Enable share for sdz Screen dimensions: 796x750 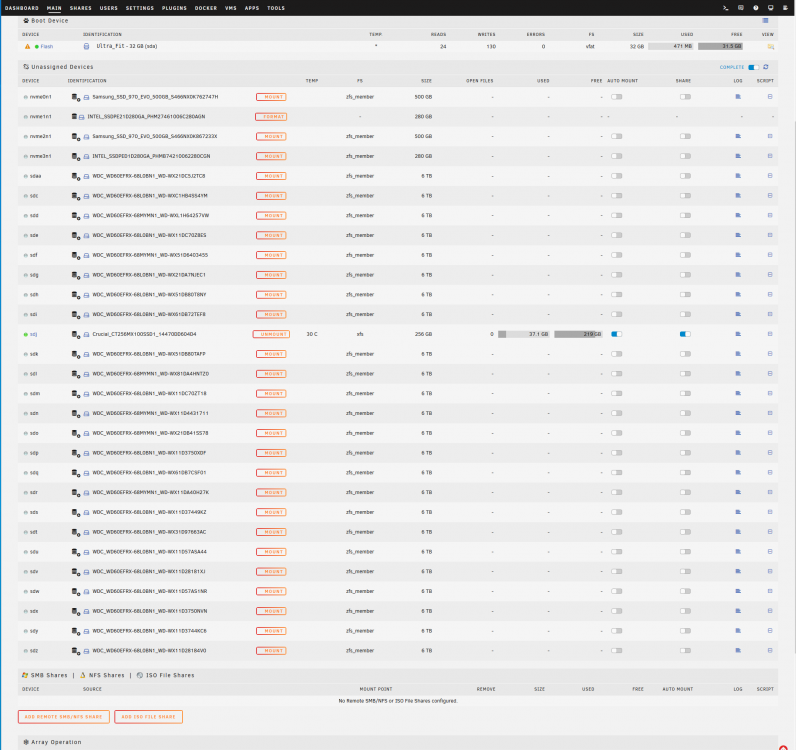click(x=685, y=650)
